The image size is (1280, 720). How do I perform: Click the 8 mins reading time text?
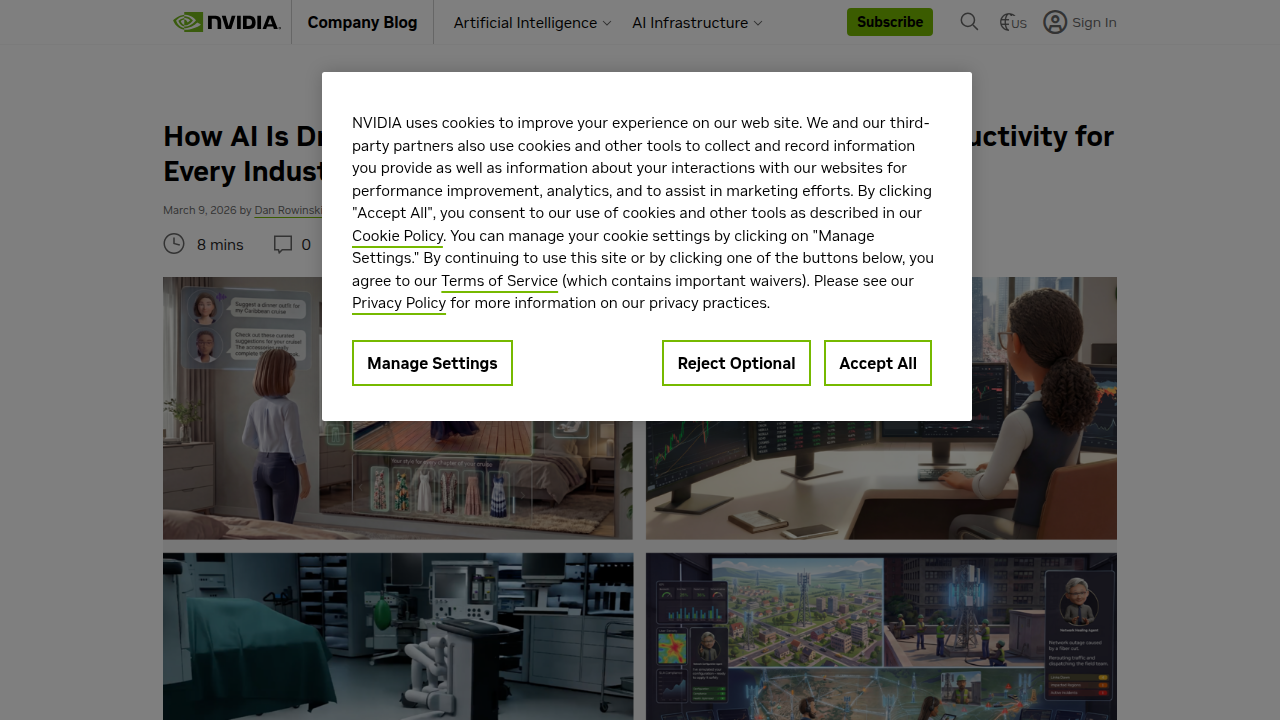click(x=220, y=245)
